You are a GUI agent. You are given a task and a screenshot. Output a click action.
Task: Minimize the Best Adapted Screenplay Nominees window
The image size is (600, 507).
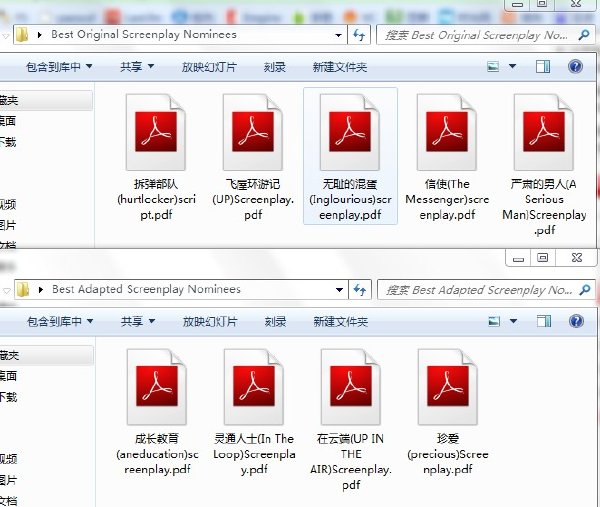click(x=518, y=258)
